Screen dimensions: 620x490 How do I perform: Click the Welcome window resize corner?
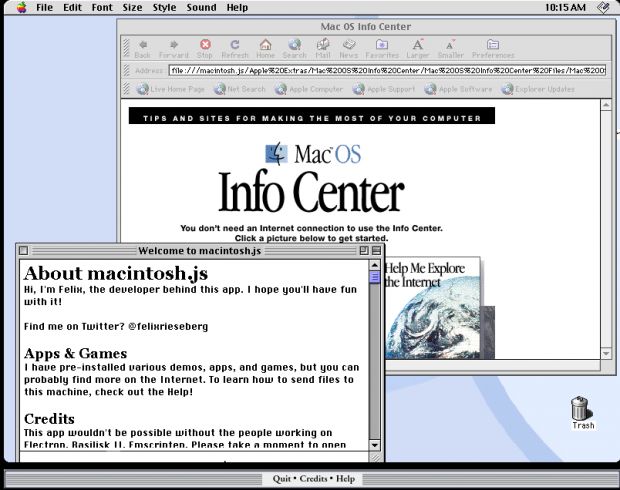[x=376, y=456]
